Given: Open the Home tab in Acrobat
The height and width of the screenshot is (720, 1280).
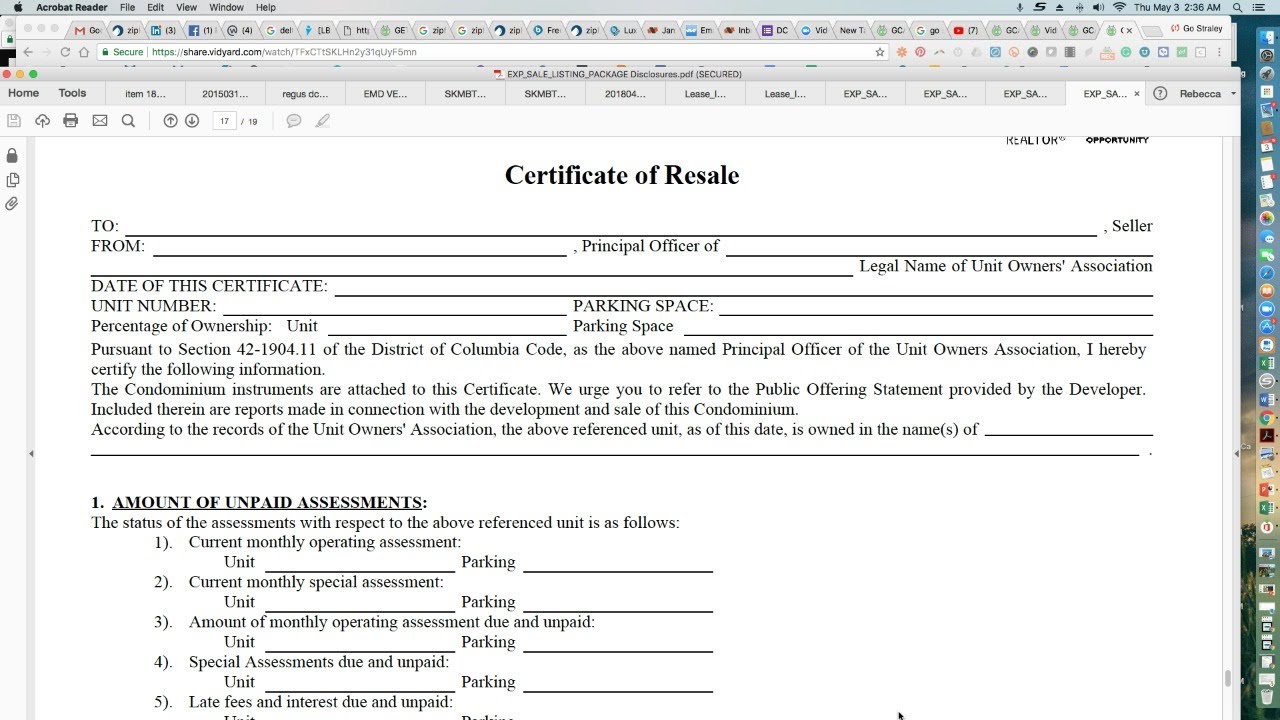Looking at the screenshot, I should [23, 93].
